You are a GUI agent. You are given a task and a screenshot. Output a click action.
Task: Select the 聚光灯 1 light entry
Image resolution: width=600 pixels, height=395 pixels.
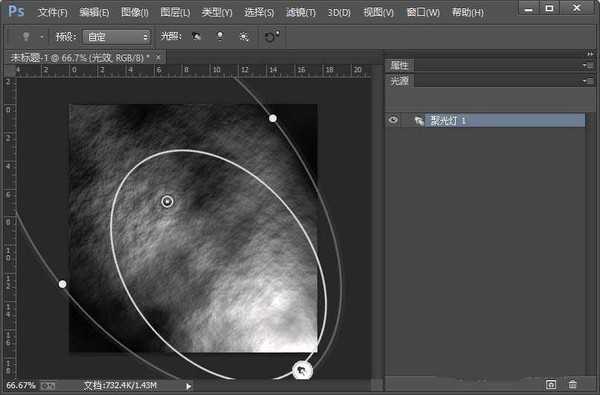[x=504, y=121]
